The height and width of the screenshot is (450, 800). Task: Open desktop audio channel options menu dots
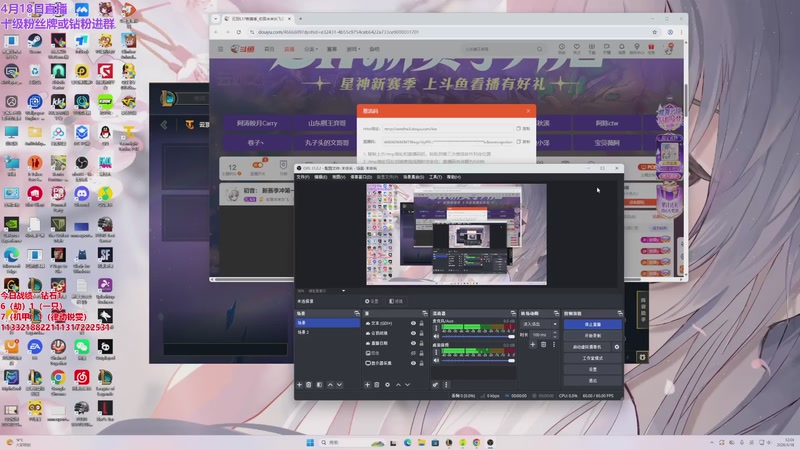click(x=436, y=353)
